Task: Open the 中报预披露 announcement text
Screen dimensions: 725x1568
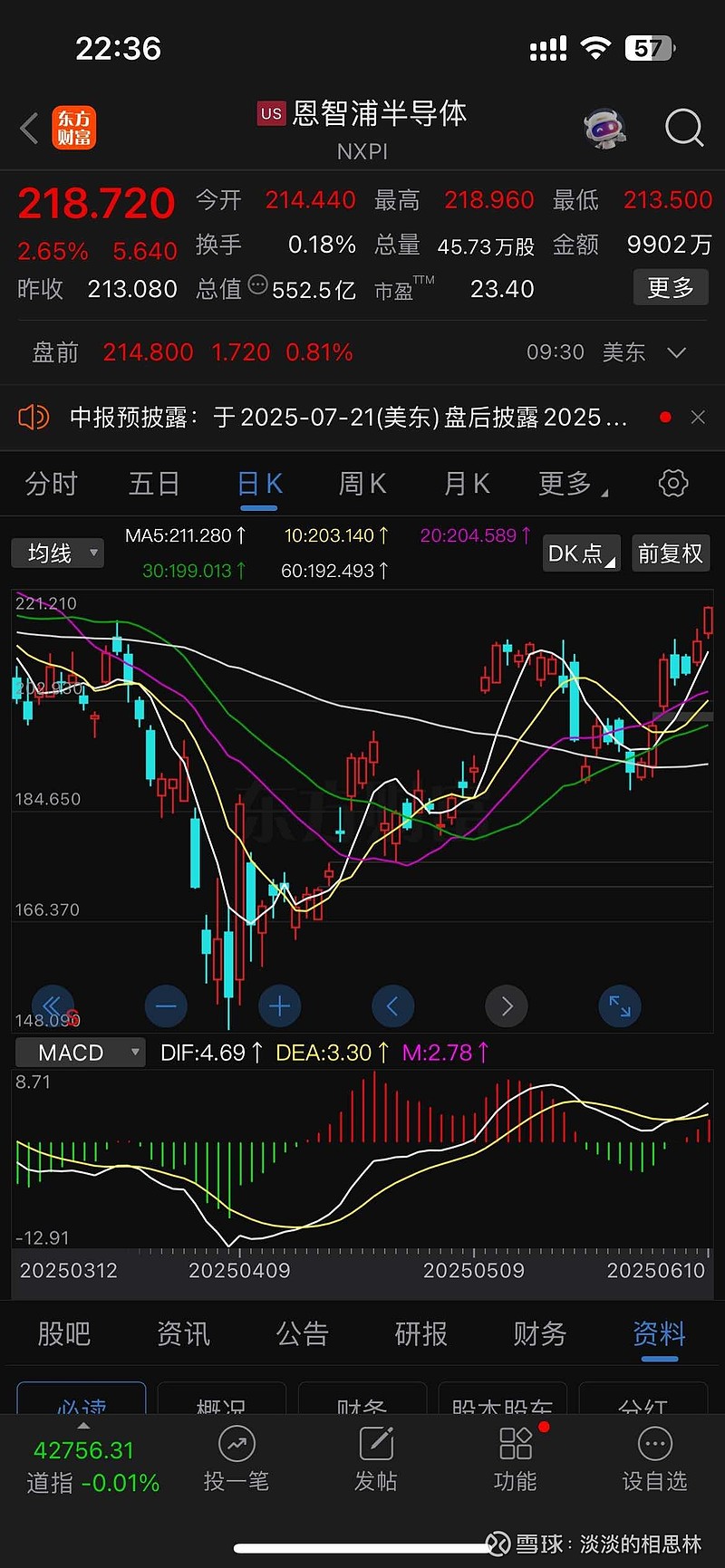Action: coord(348,418)
